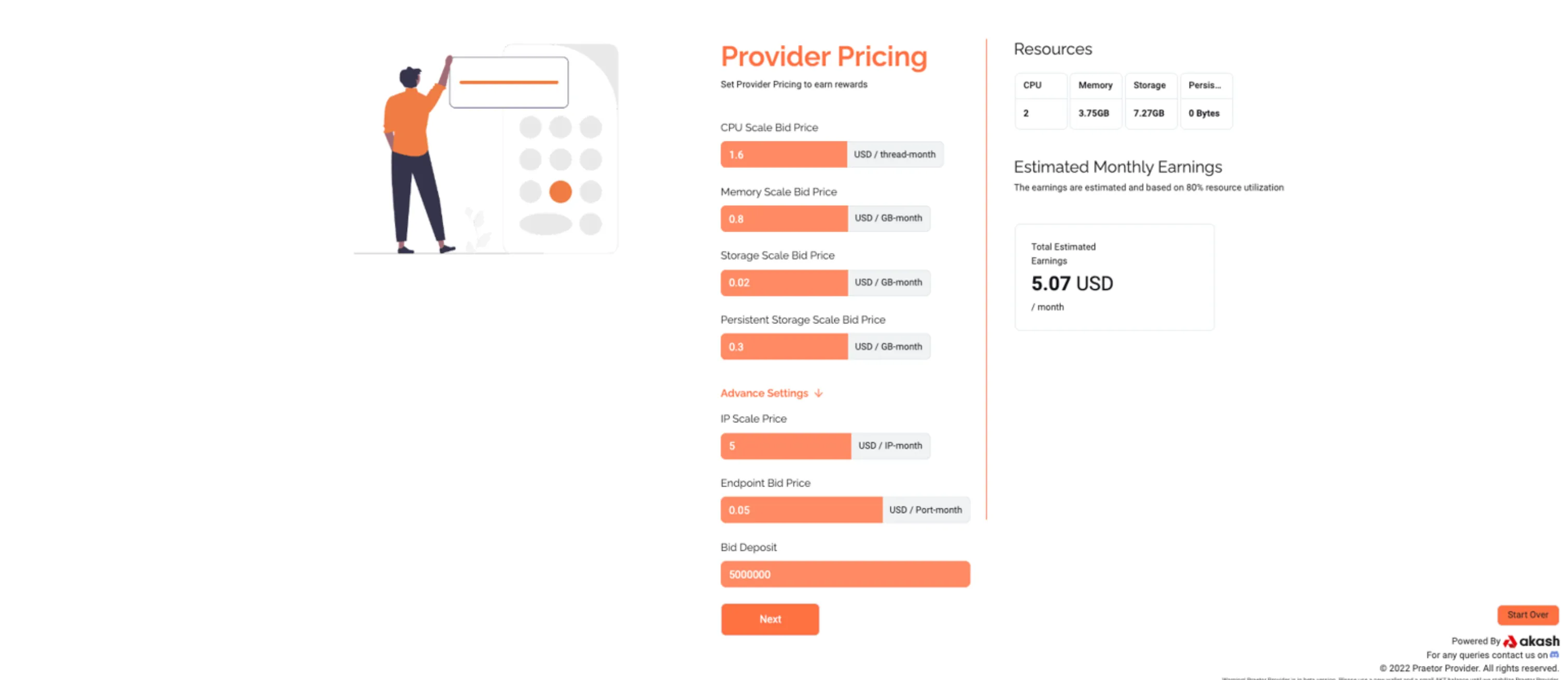Click the Storage resource card
This screenshot has height=680, width=1568.
[x=1150, y=101]
